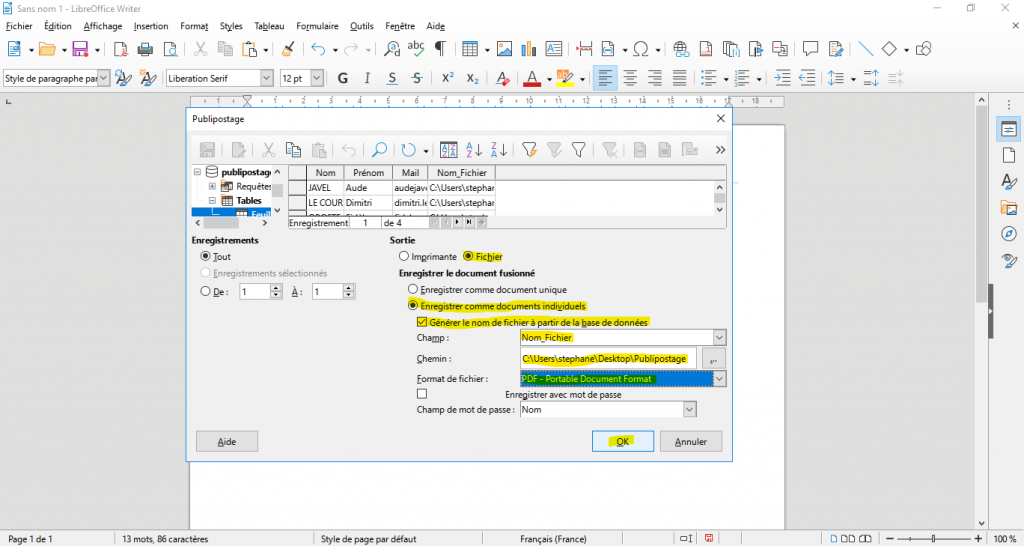The height and width of the screenshot is (546, 1024).
Task: Click the Chemin path input field
Action: 609,359
